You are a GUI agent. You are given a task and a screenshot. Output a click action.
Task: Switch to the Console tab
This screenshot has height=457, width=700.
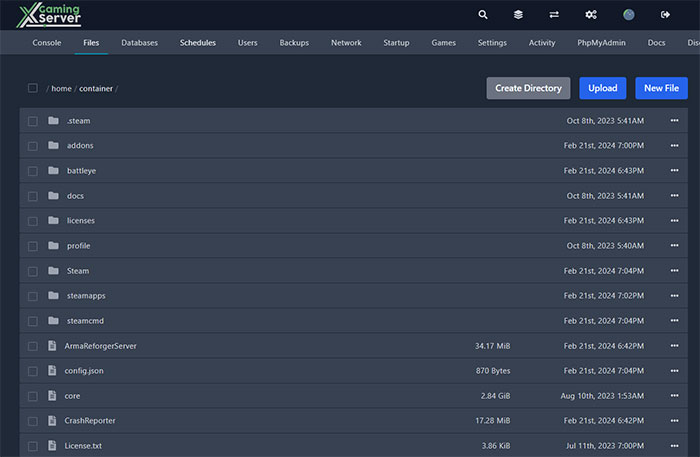(x=47, y=43)
